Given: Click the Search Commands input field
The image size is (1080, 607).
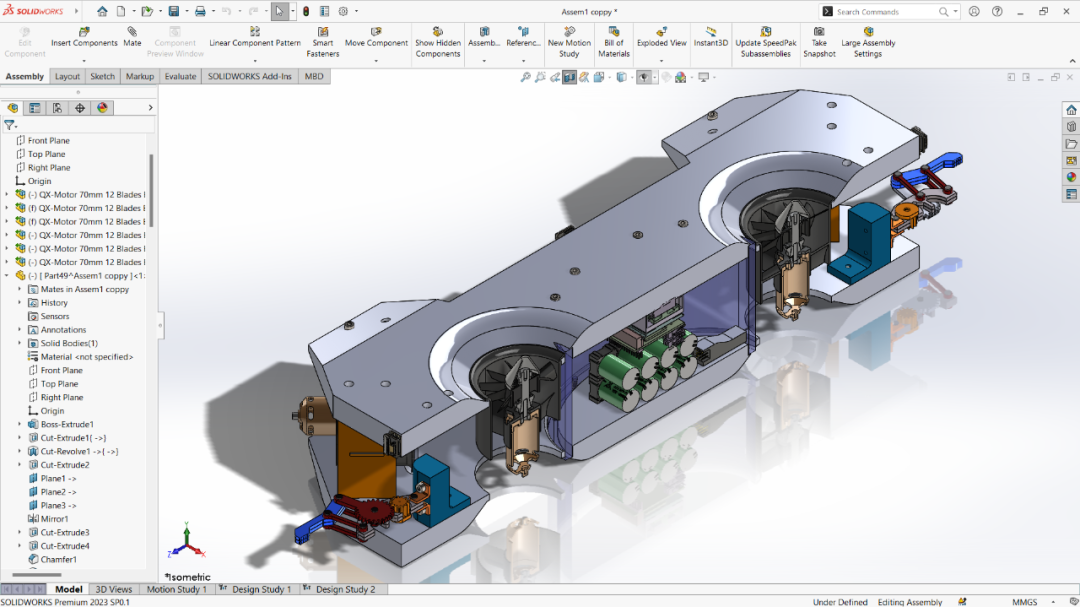Looking at the screenshot, I should [x=885, y=12].
